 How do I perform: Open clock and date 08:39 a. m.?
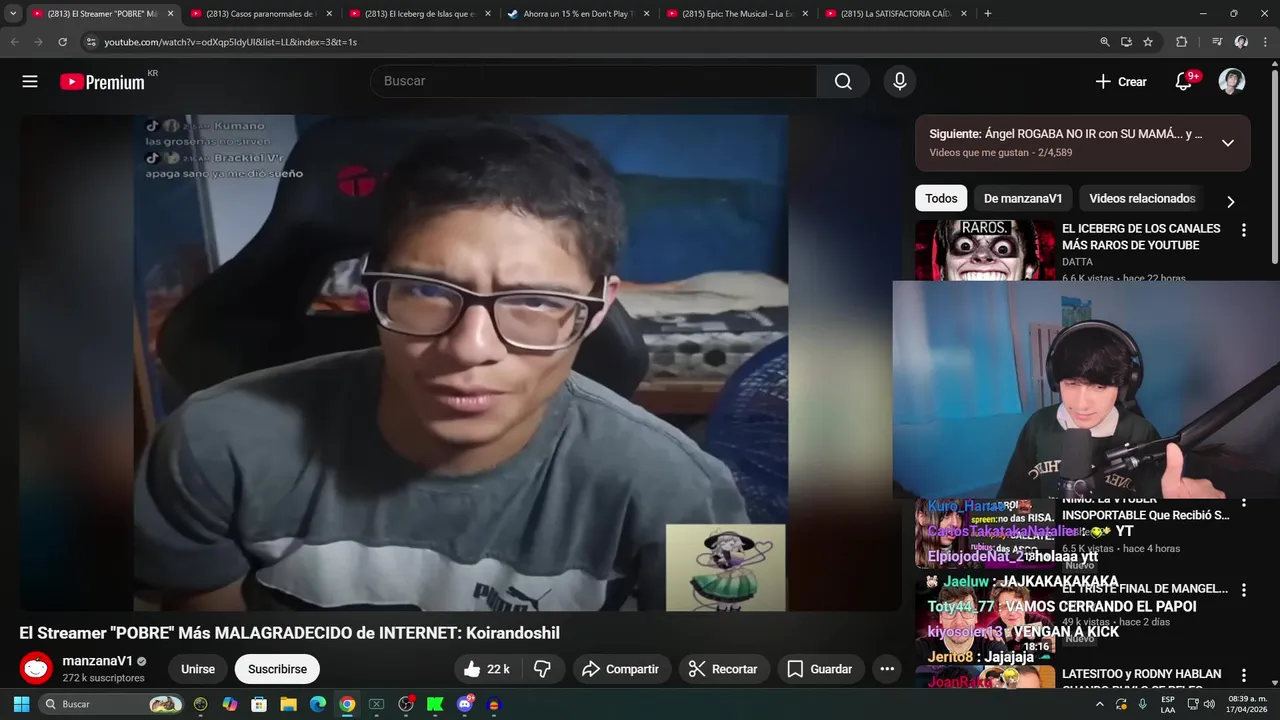pyautogui.click(x=1247, y=704)
